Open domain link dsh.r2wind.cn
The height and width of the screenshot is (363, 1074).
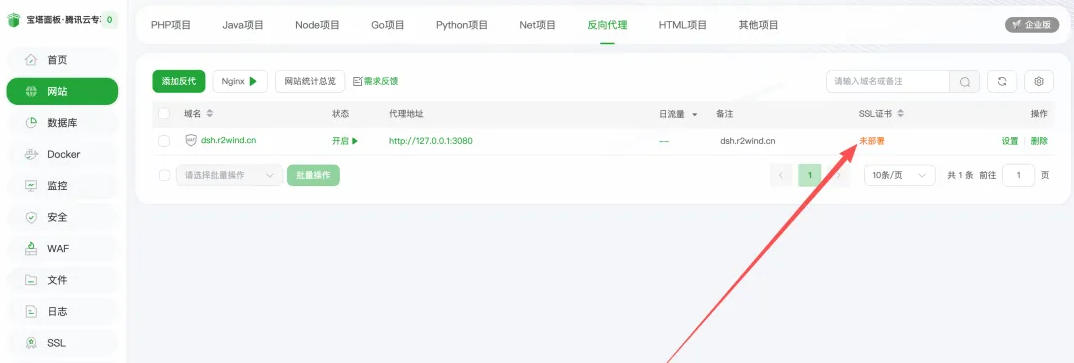coord(229,140)
